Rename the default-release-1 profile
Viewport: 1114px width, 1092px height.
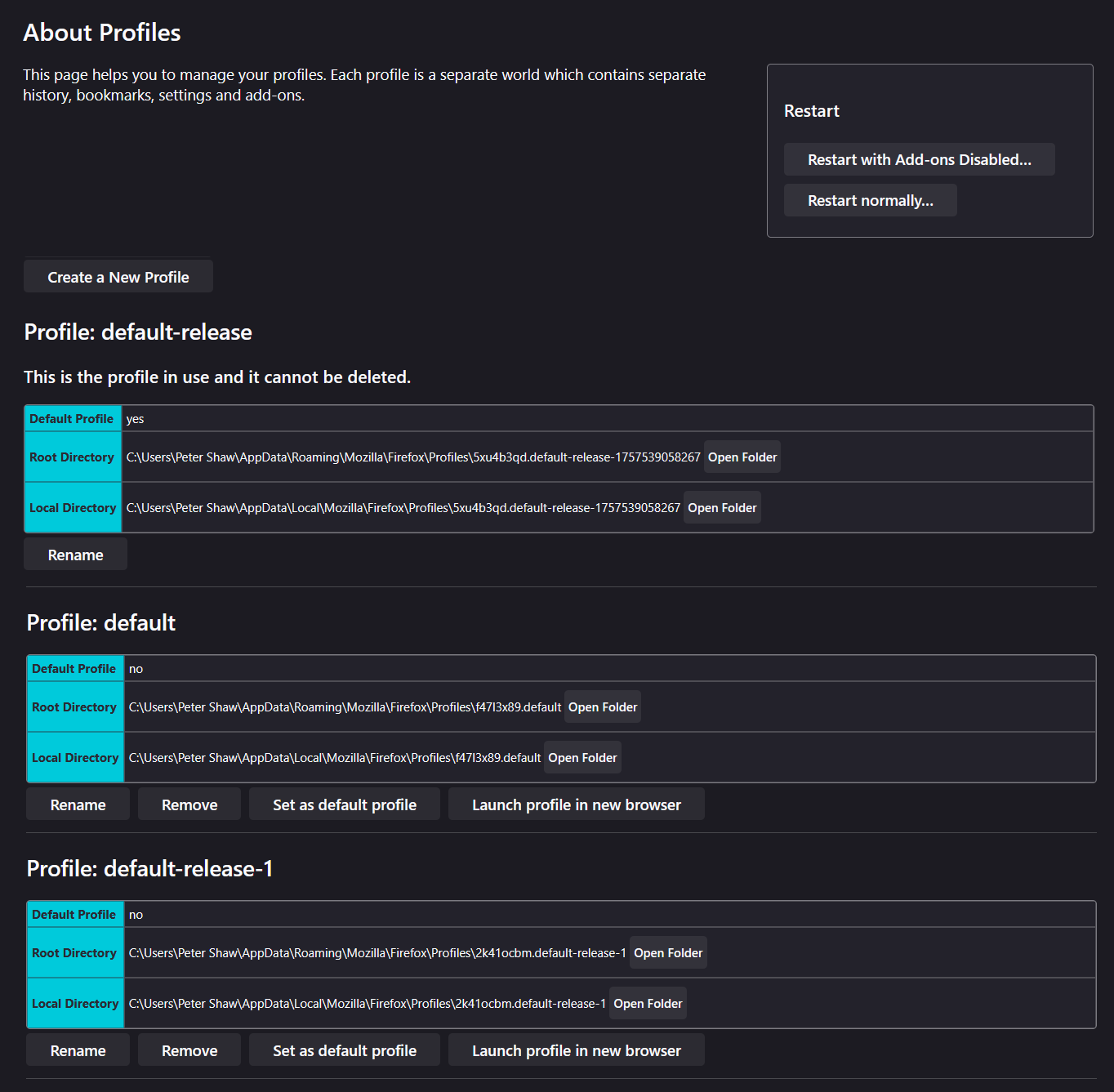[78, 1051]
